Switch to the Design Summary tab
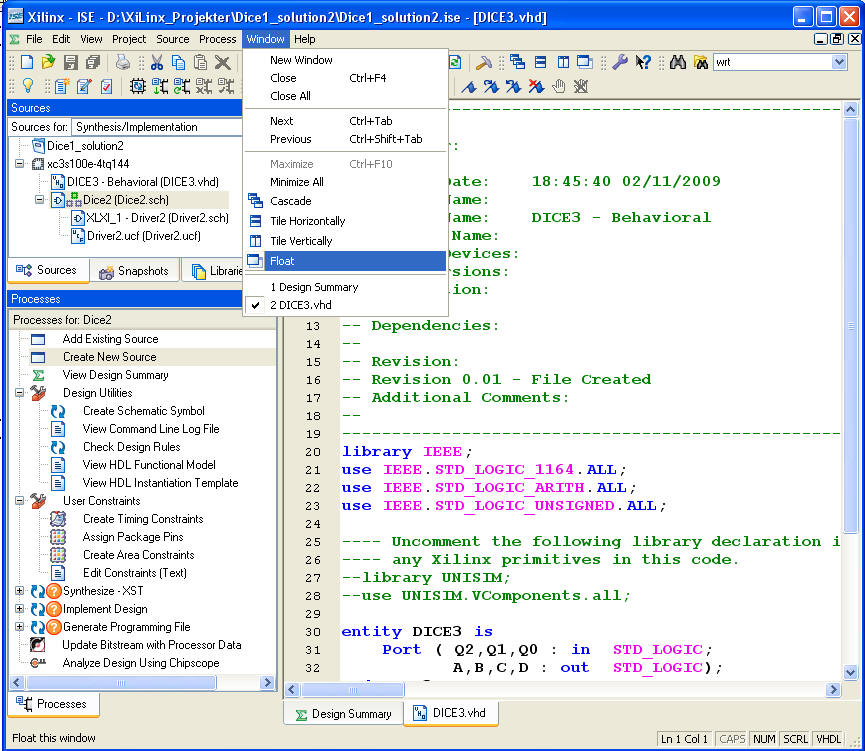This screenshot has width=865, height=751. pyautogui.click(x=343, y=714)
